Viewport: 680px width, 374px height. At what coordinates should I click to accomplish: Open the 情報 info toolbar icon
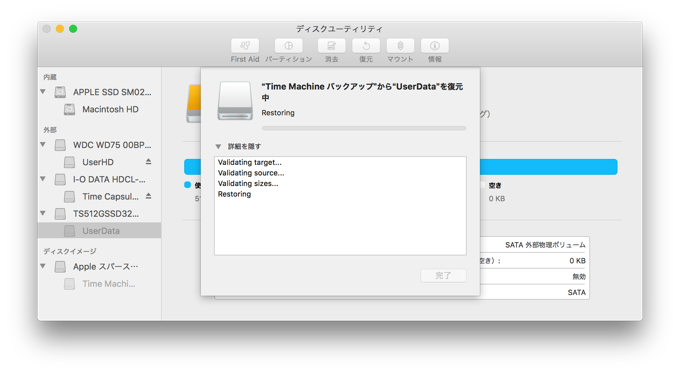point(435,46)
